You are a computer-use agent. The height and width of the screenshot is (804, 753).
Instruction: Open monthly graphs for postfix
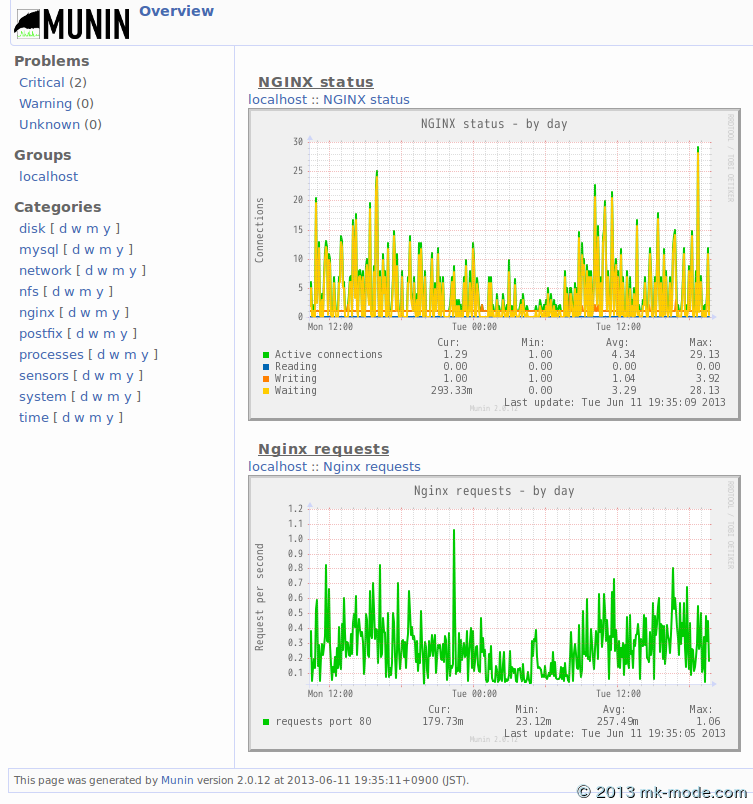[118, 334]
